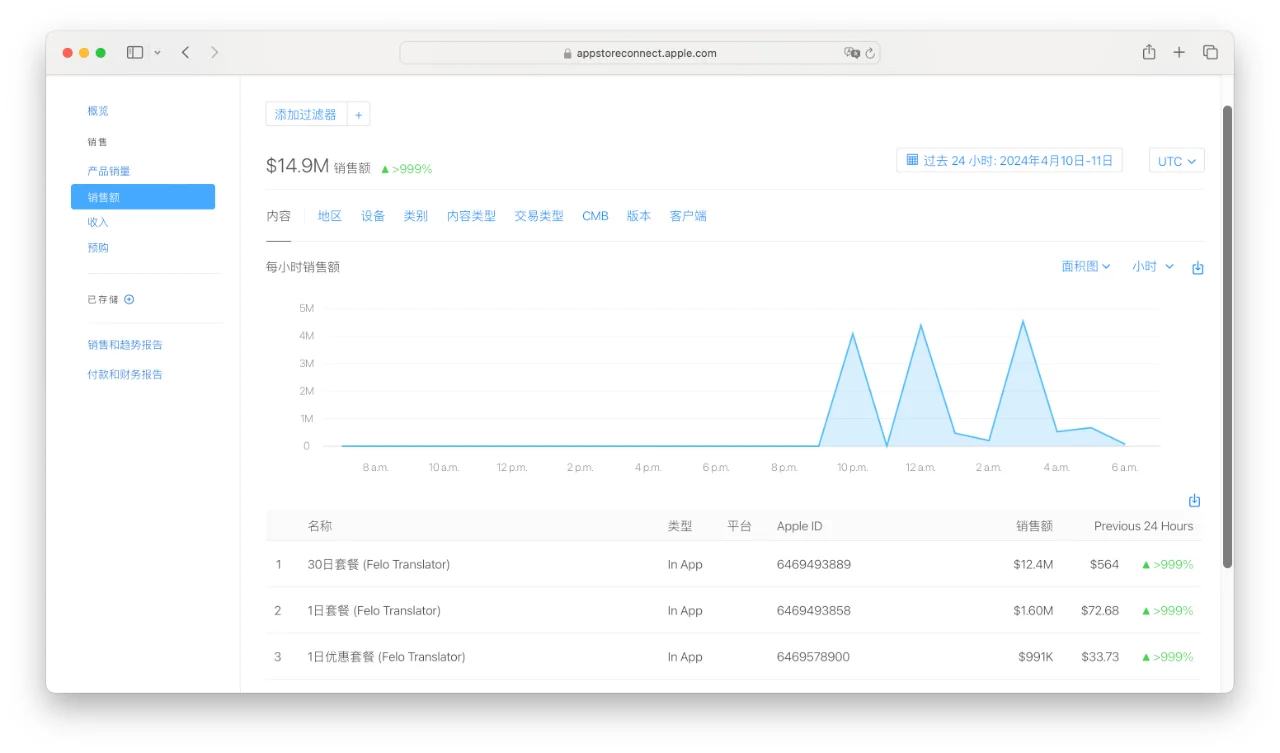Open the sidebar menu chevron in toolbar
1280x753 pixels.
[157, 53]
